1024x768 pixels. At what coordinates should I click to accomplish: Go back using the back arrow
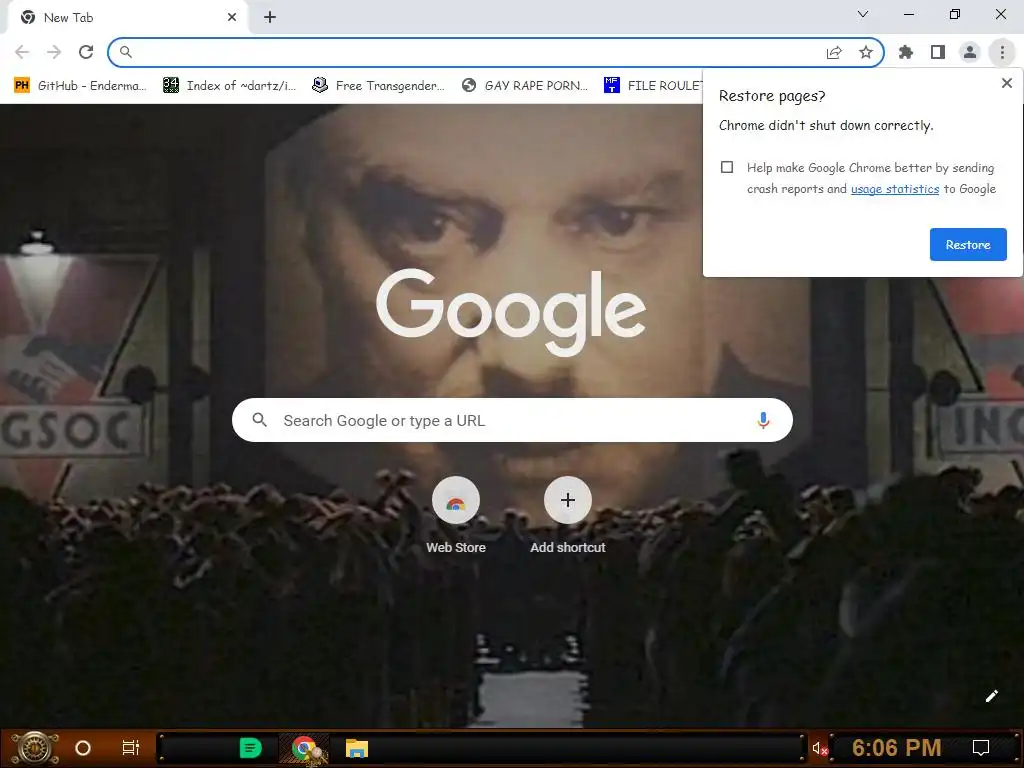pyautogui.click(x=22, y=52)
